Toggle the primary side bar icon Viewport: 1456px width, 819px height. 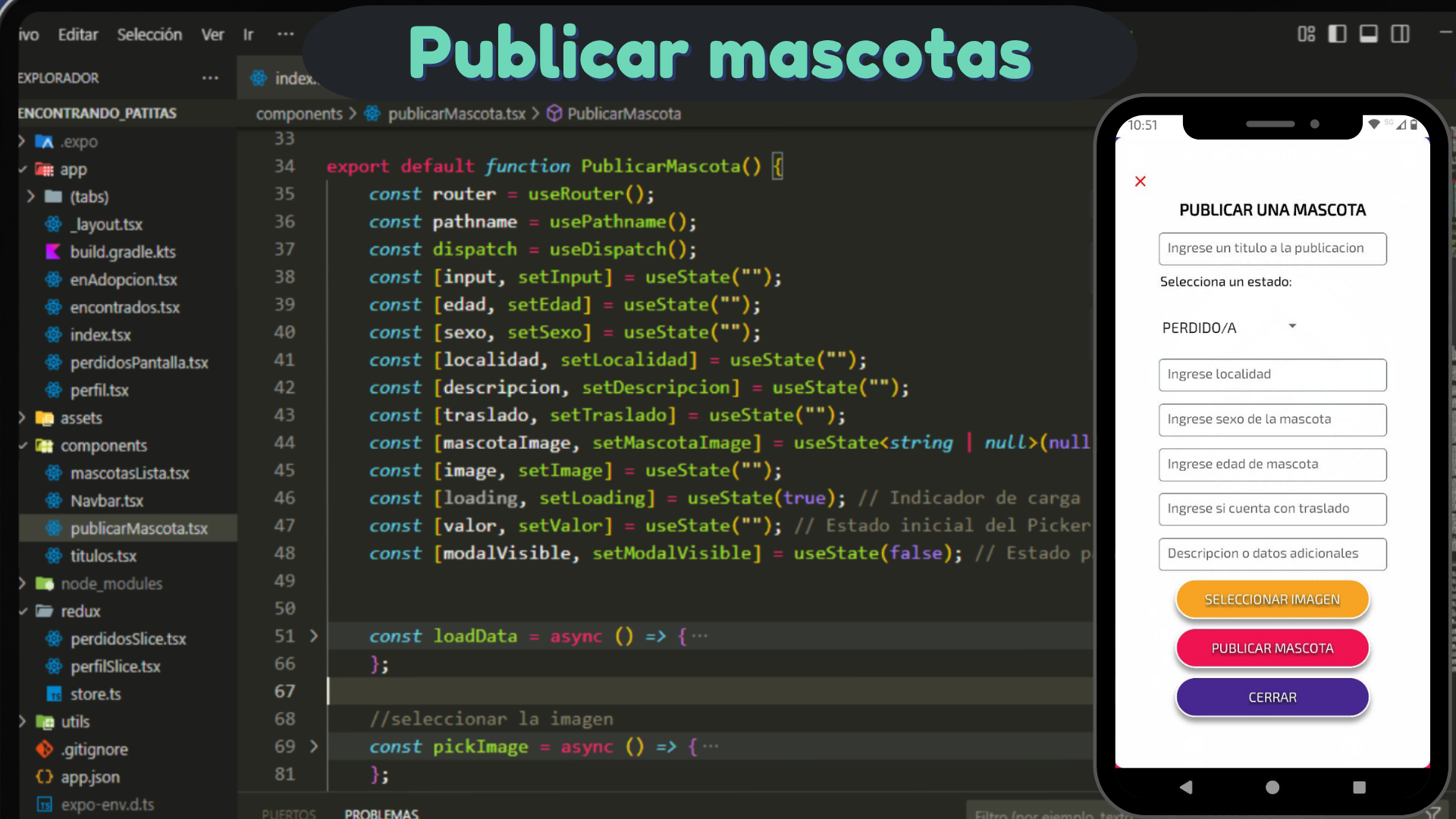[1337, 33]
